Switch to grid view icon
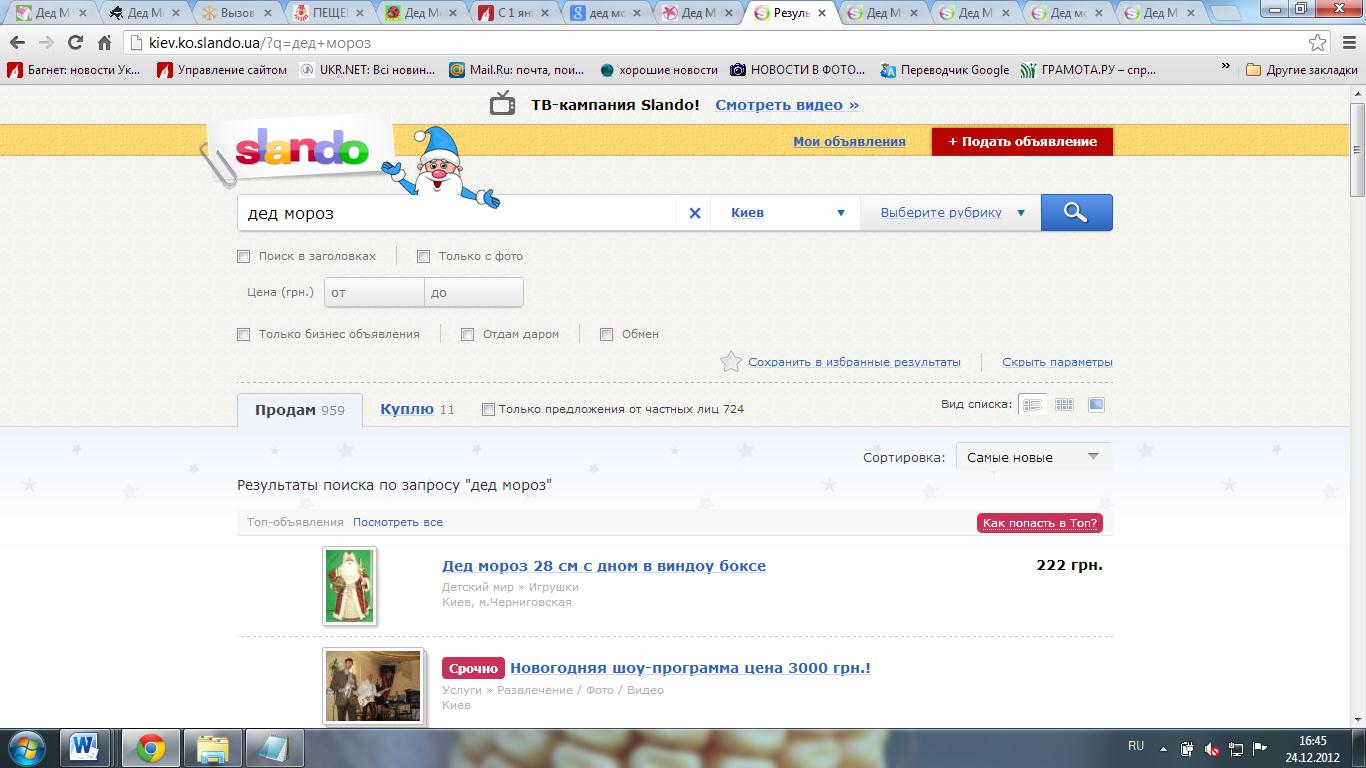 (1064, 405)
